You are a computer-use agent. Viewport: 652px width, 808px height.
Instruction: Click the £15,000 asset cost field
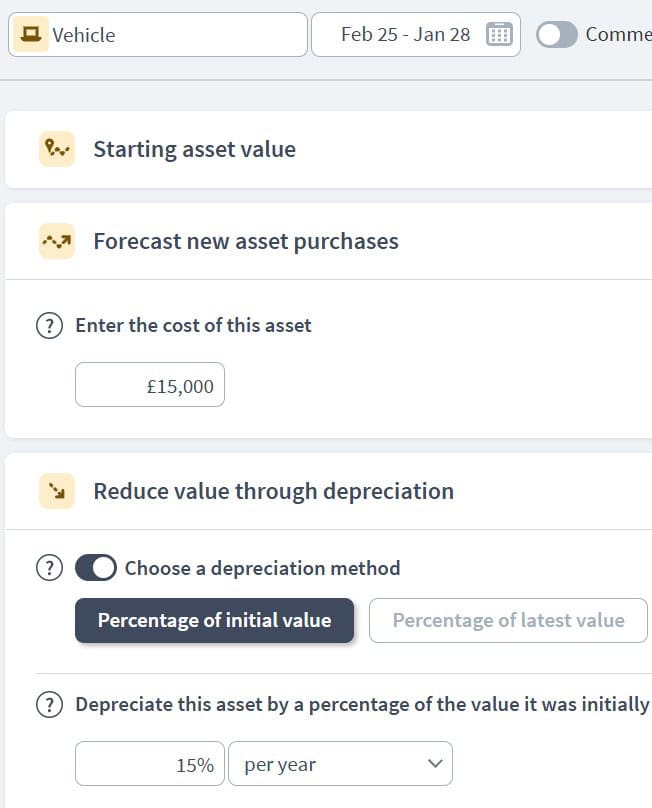pyautogui.click(x=150, y=384)
